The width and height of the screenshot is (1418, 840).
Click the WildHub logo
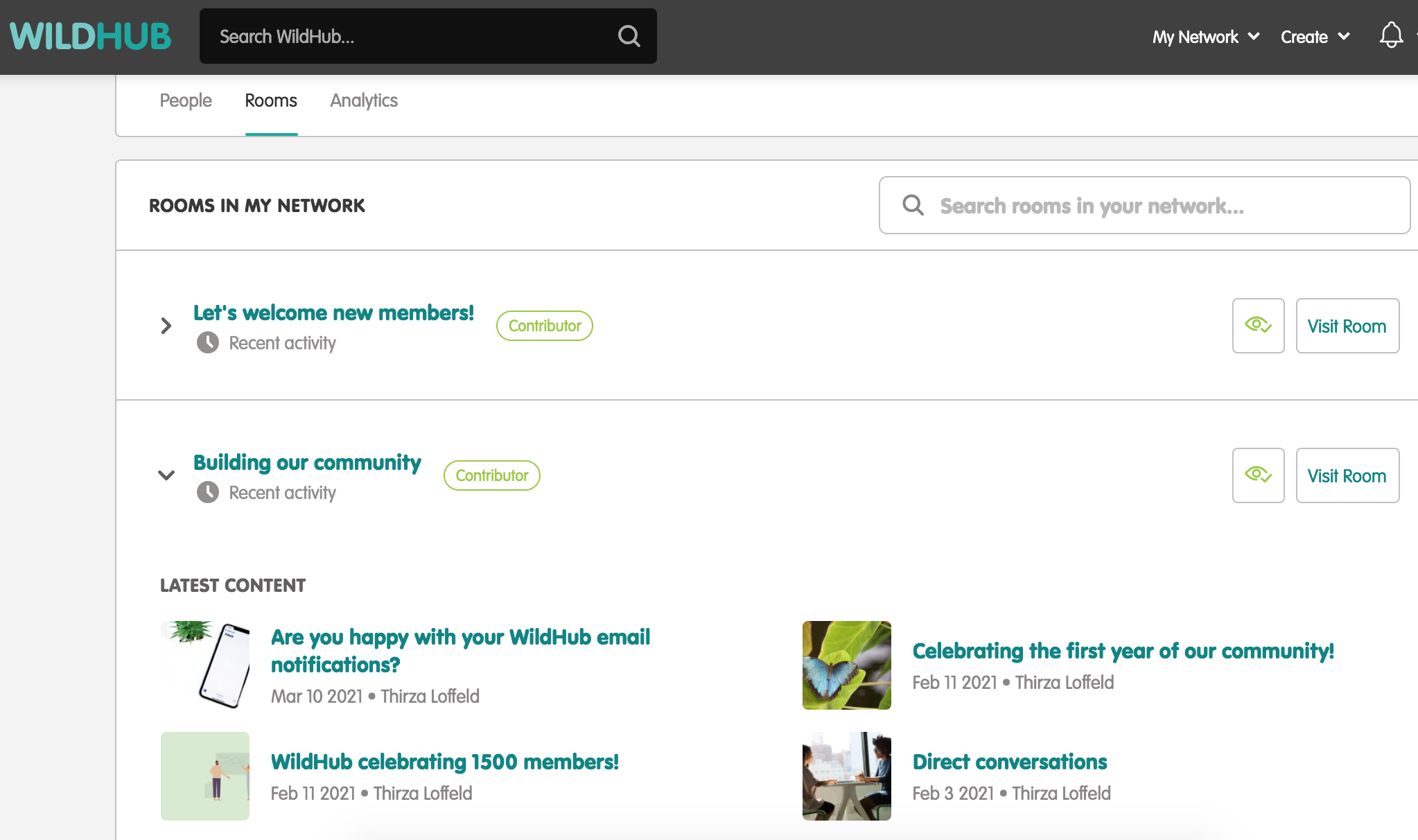(90, 36)
